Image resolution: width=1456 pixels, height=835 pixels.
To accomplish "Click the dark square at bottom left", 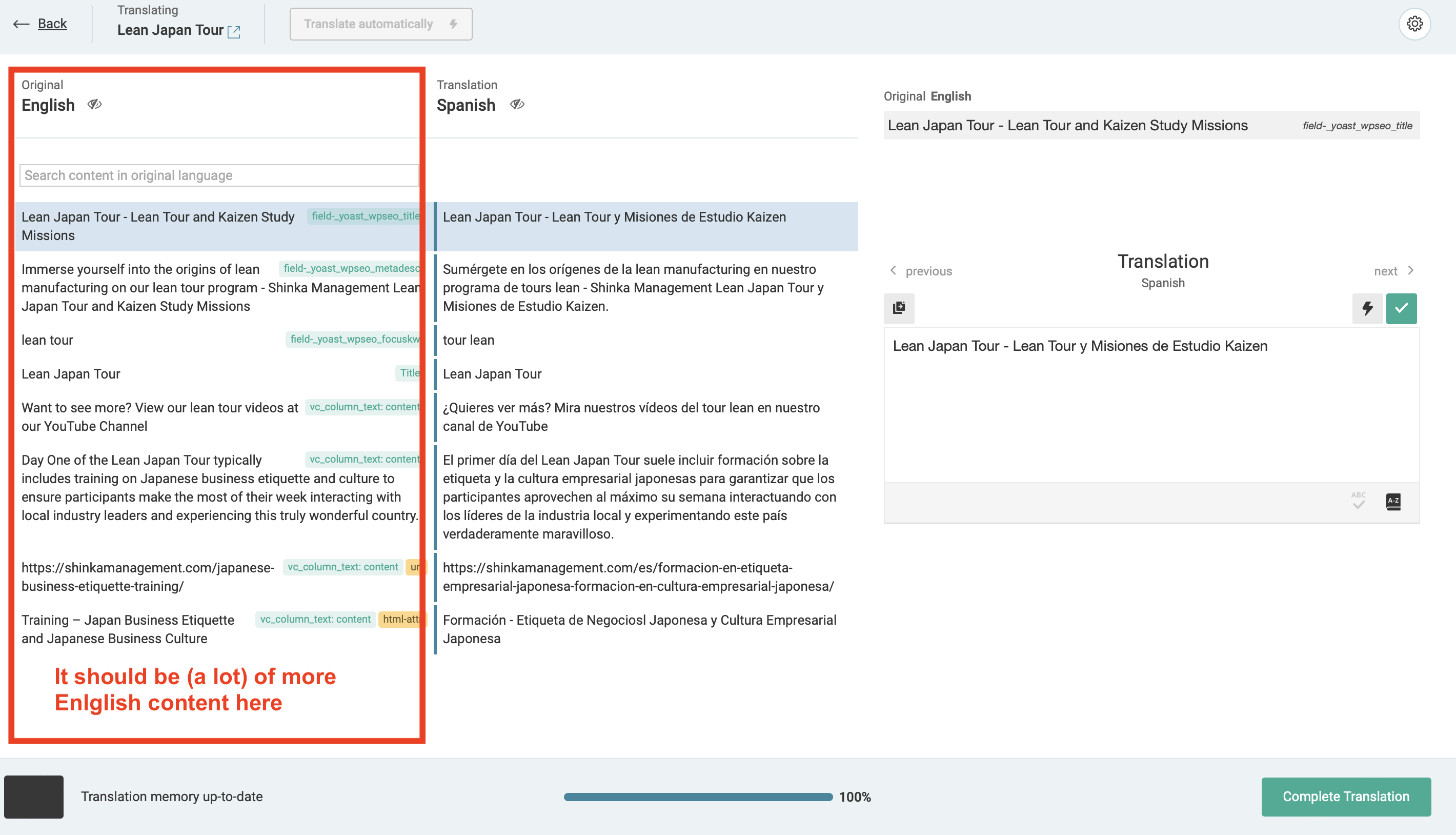I will click(x=34, y=797).
